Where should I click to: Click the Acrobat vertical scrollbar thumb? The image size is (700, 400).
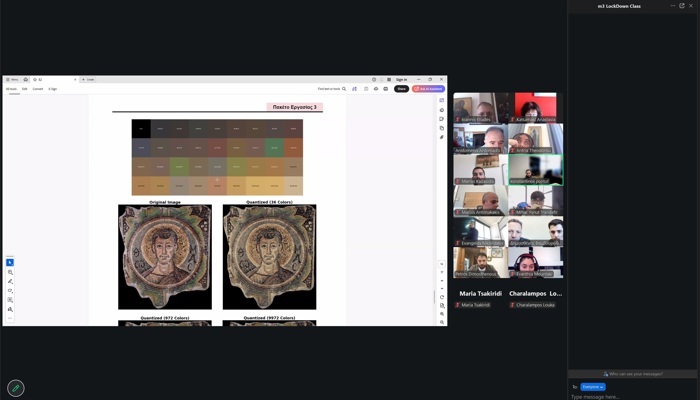pos(434,296)
